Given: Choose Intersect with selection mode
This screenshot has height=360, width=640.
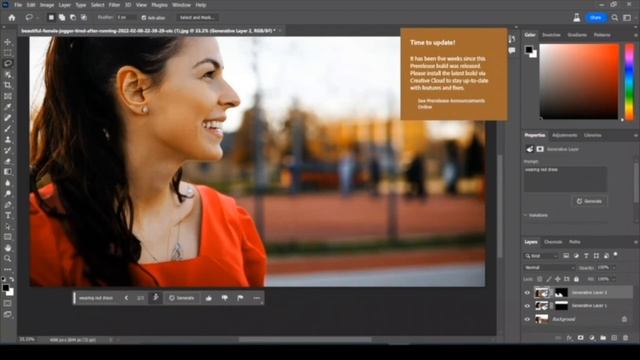Looking at the screenshot, I should [83, 18].
